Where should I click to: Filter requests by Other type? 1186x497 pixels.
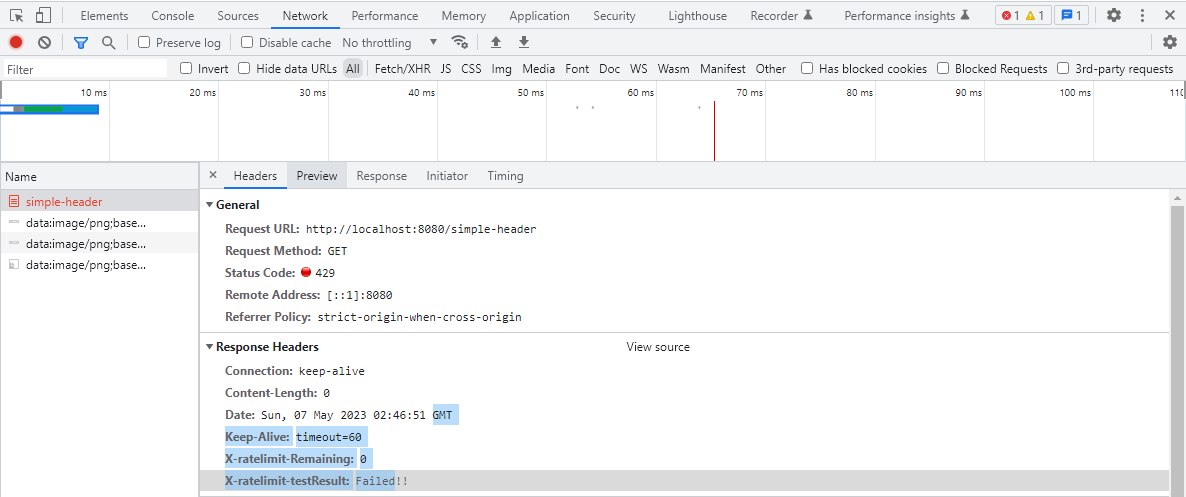click(x=771, y=69)
